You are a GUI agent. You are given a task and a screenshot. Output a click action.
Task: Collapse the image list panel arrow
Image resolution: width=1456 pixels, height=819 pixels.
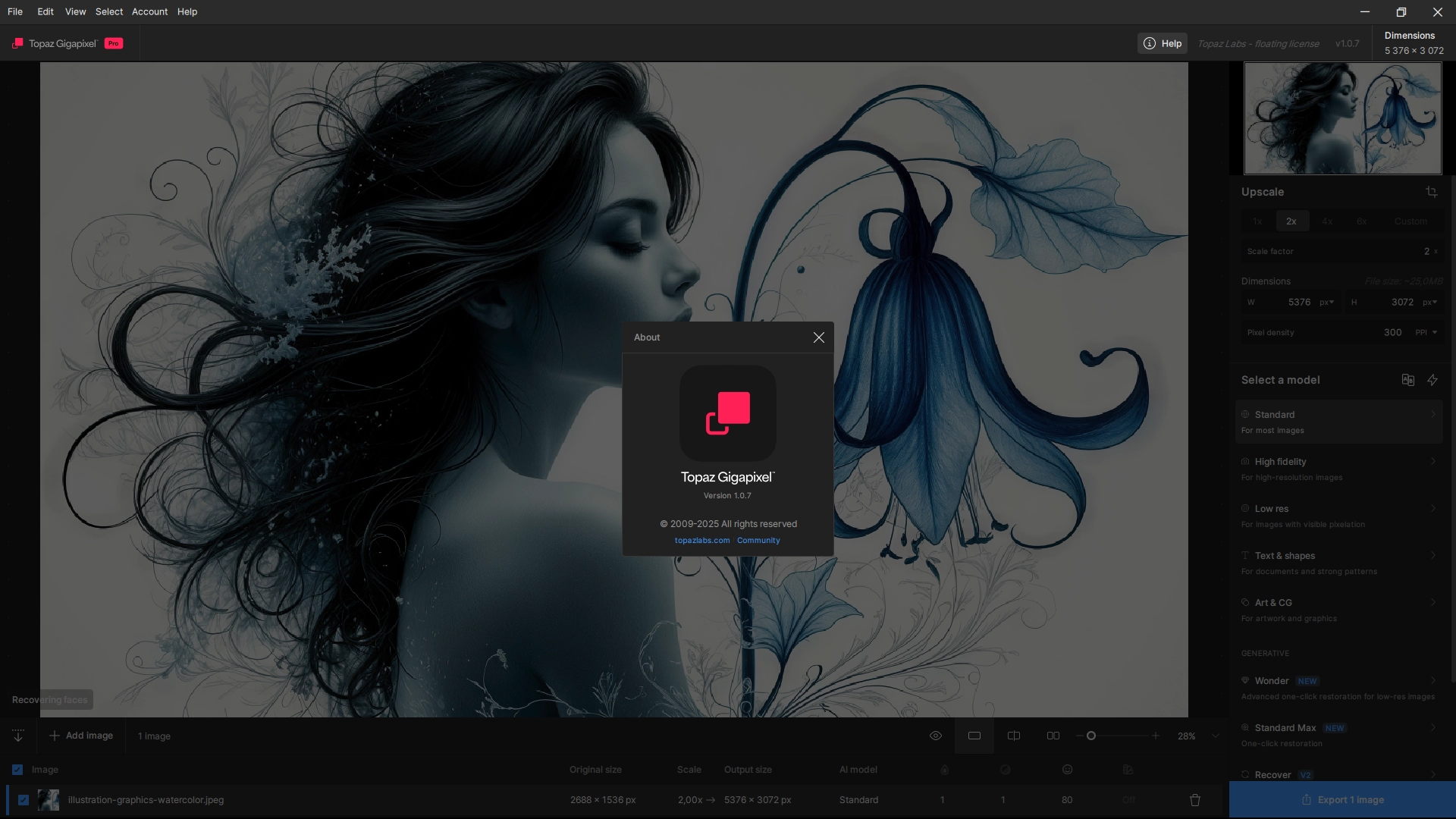pyautogui.click(x=18, y=736)
